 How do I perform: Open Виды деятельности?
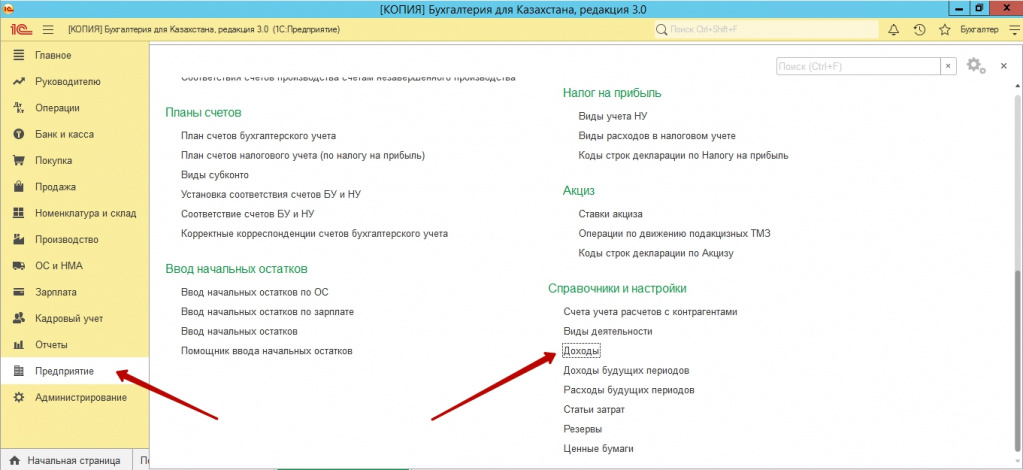pos(608,332)
